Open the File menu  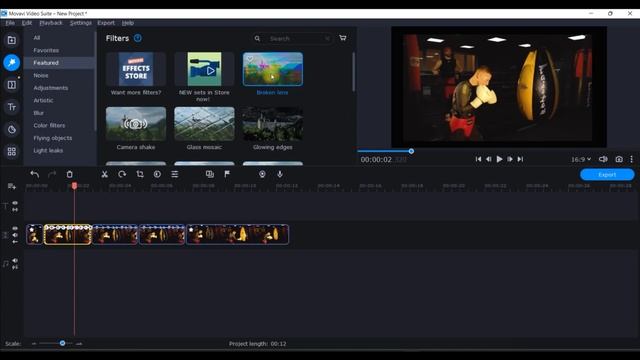pyautogui.click(x=10, y=23)
